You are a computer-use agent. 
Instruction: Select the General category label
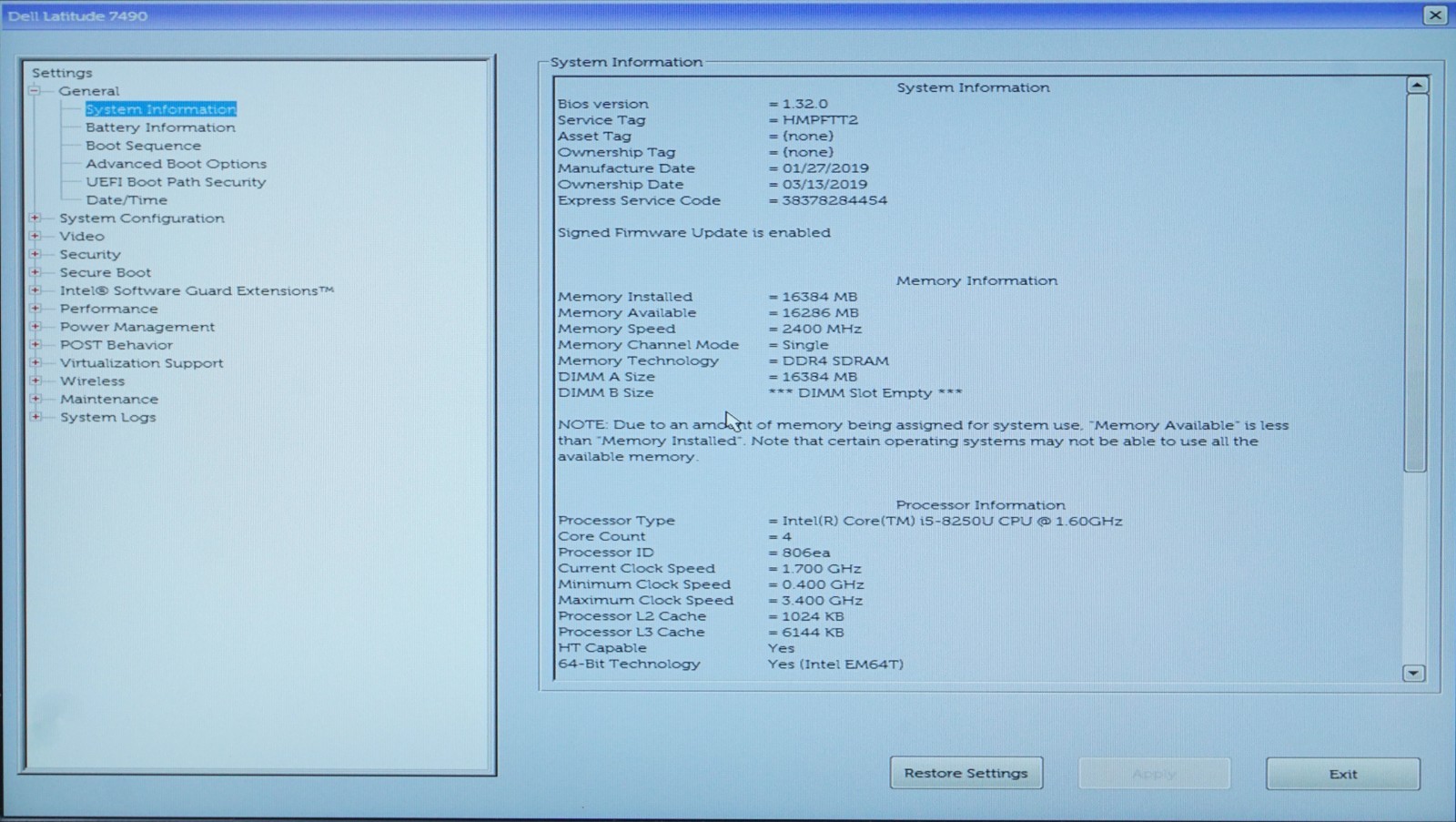89,91
